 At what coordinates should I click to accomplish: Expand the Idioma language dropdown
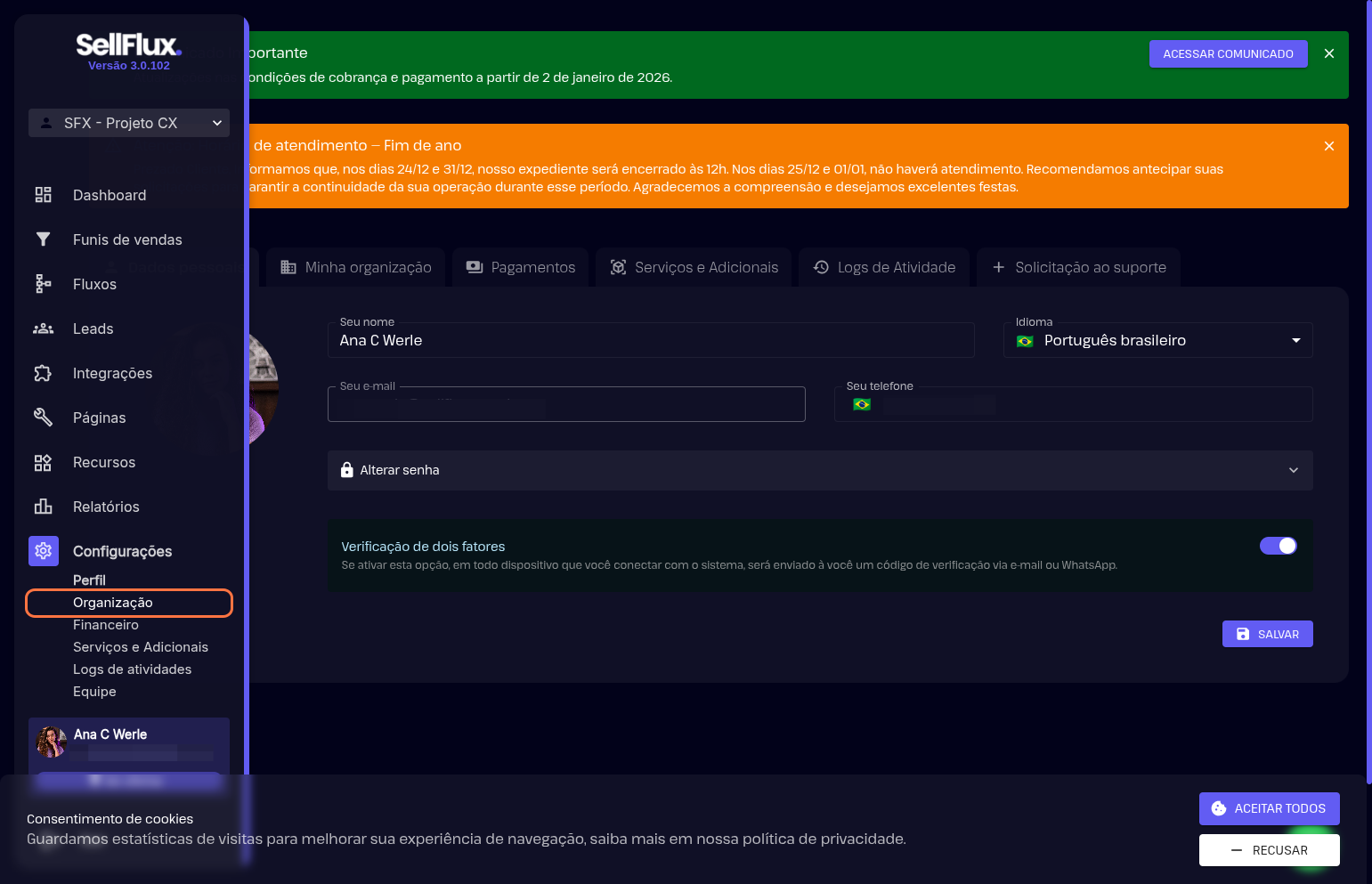1157,341
